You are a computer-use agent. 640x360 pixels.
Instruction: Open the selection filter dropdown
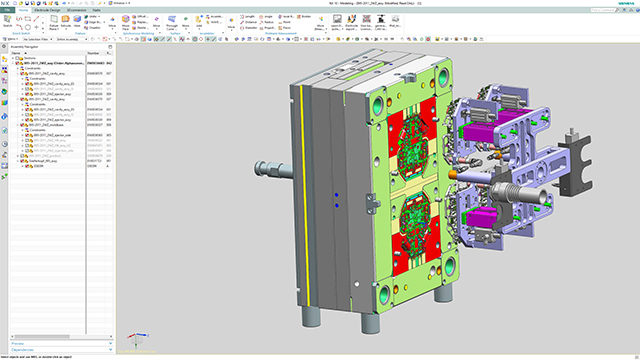pos(38,39)
